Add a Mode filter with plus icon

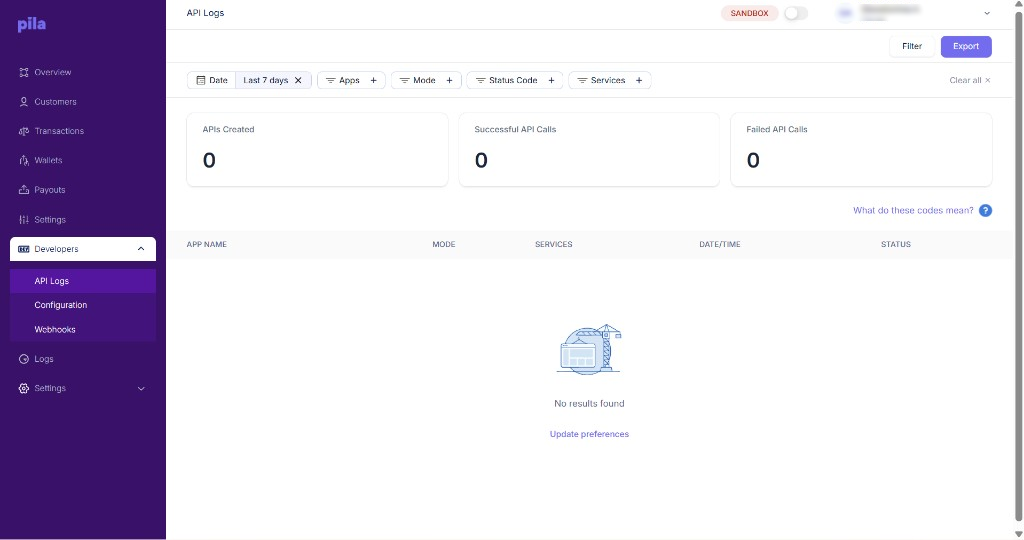(x=449, y=80)
